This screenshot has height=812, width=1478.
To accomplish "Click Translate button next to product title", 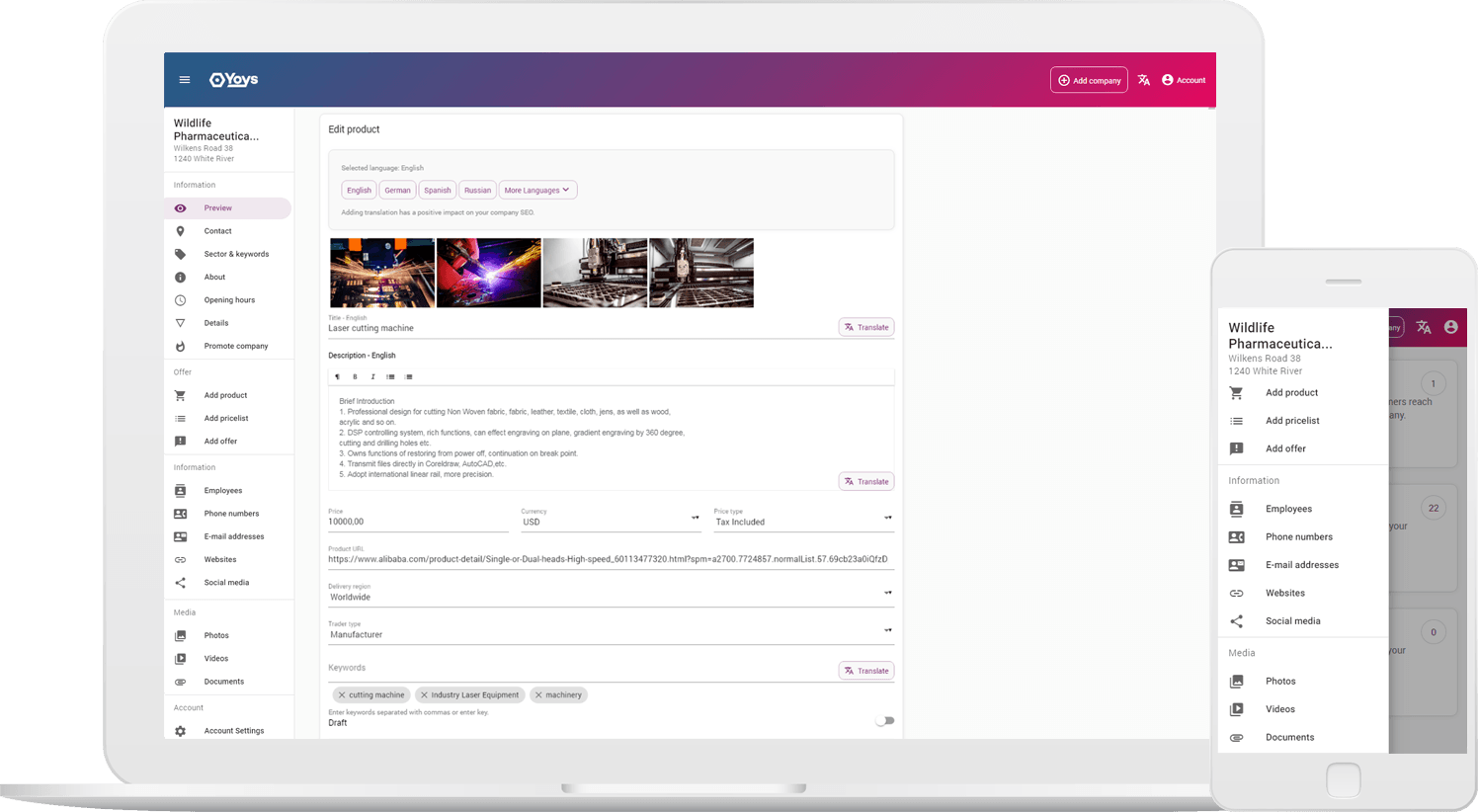I will 866,327.
